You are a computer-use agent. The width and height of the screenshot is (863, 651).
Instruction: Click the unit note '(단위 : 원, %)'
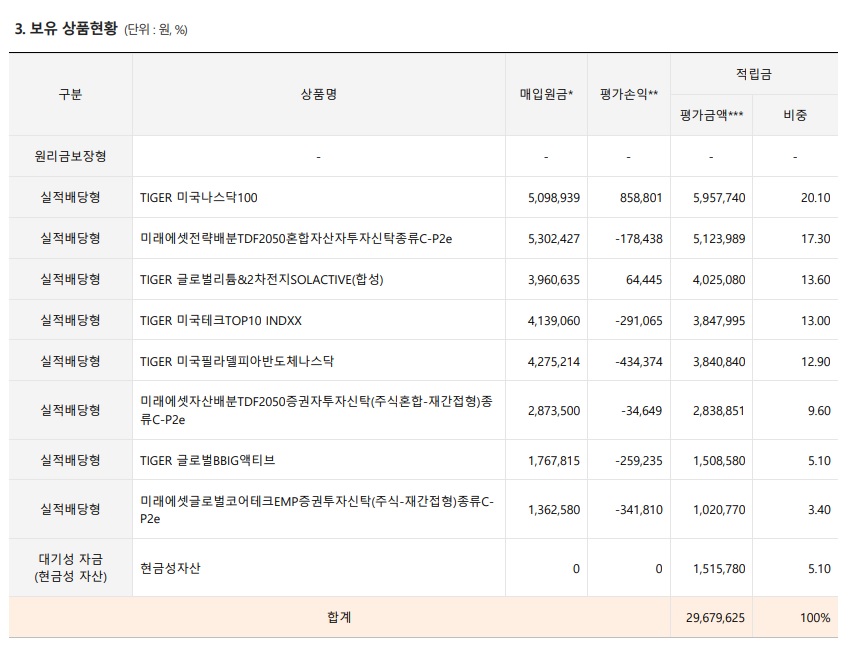click(156, 30)
